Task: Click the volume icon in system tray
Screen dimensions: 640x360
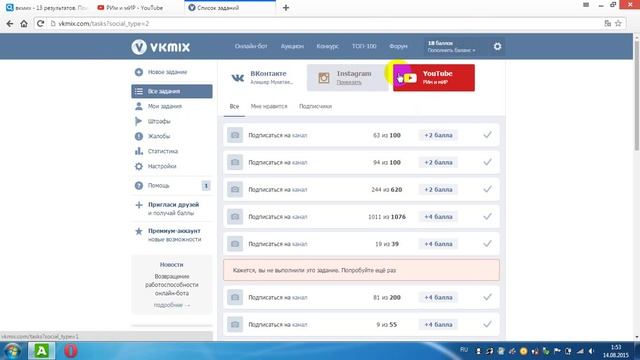Action: pyautogui.click(x=591, y=351)
